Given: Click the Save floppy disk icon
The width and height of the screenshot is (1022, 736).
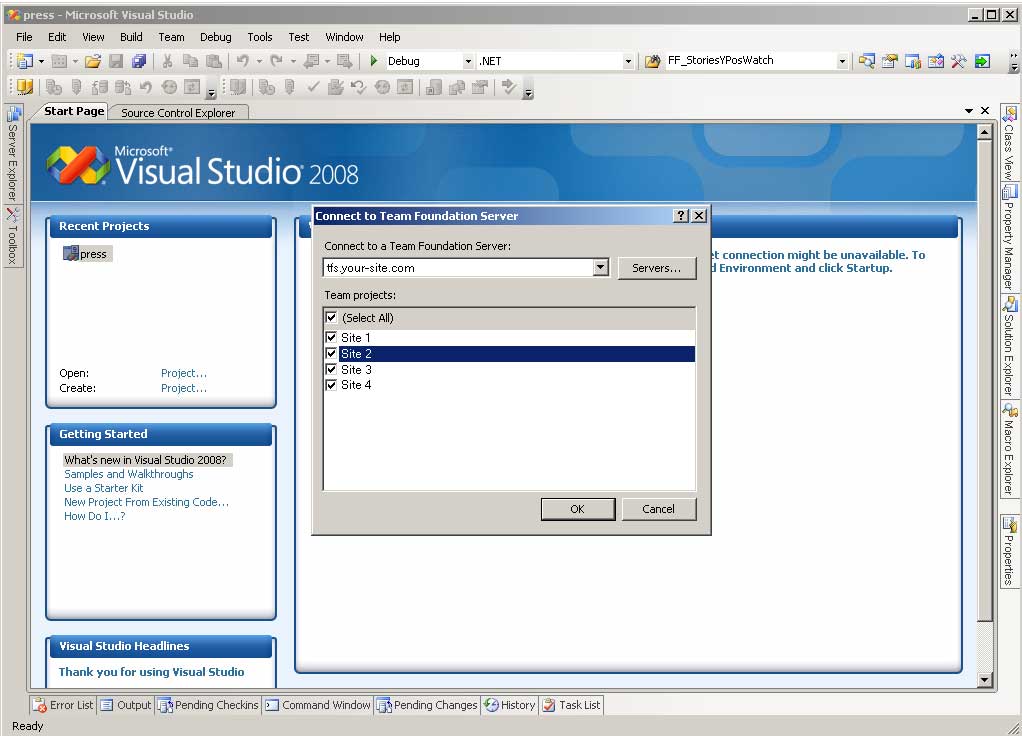Looking at the screenshot, I should pos(116,61).
